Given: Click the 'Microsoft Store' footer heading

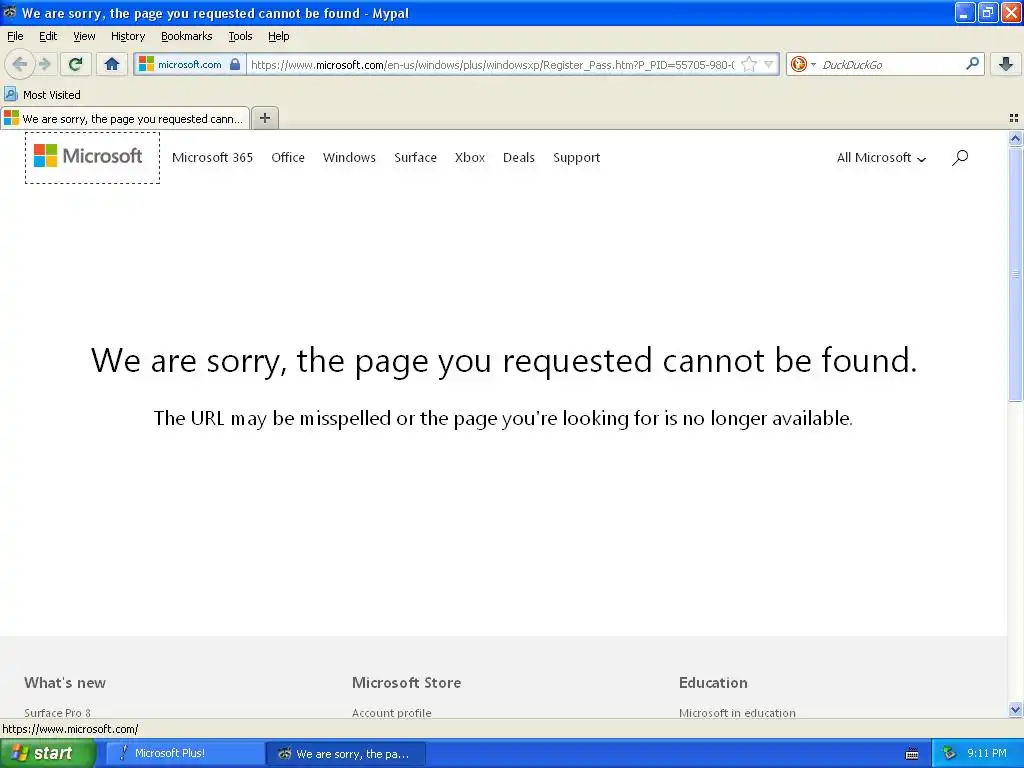Looking at the screenshot, I should pos(406,682).
